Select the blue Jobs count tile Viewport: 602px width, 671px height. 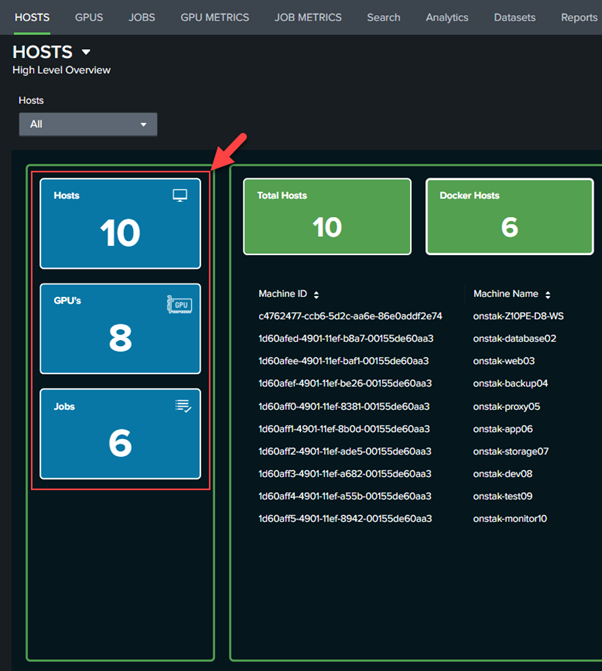120,434
